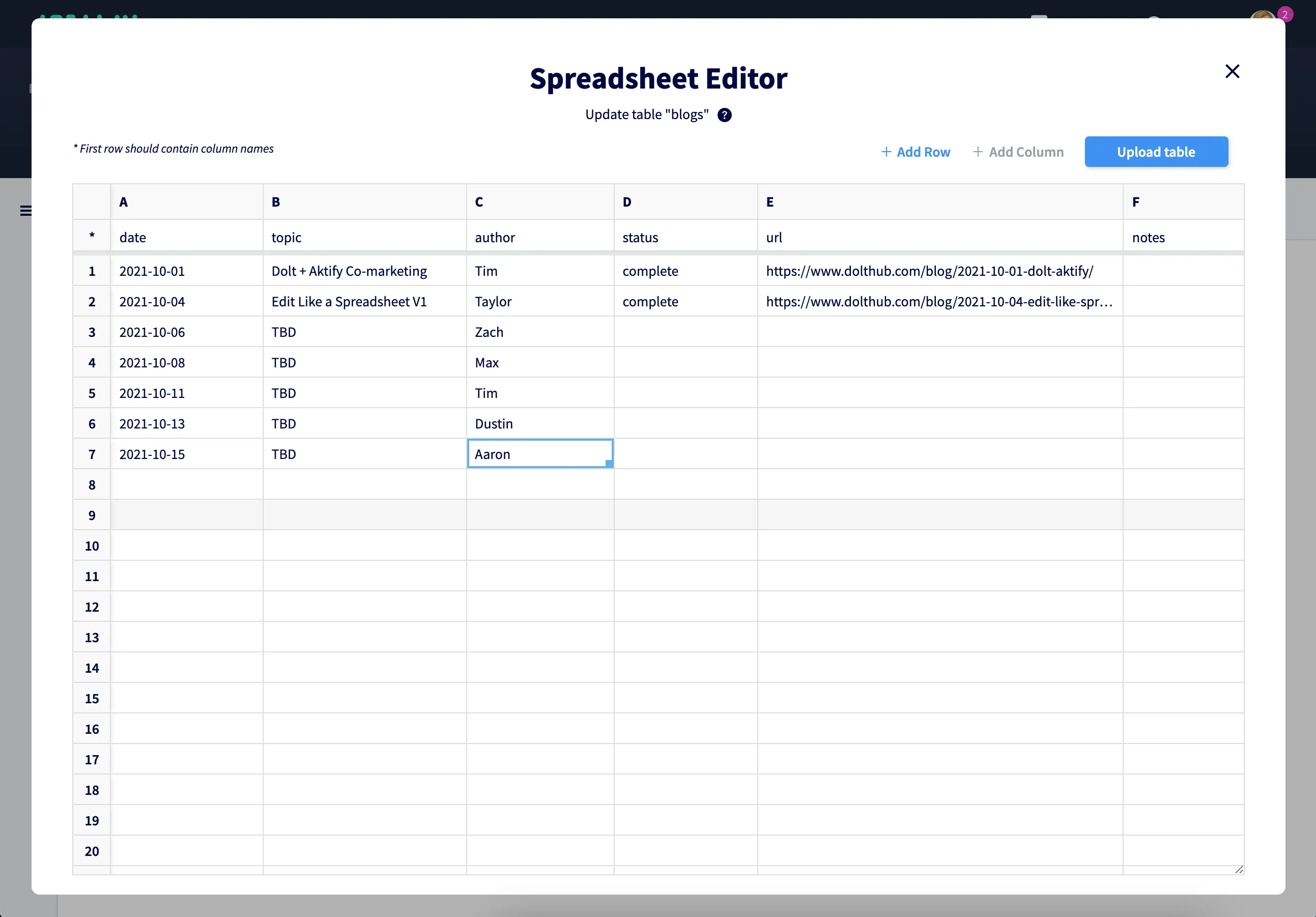Open the hamburger menu on the left edge
The height and width of the screenshot is (917, 1316).
click(26, 211)
